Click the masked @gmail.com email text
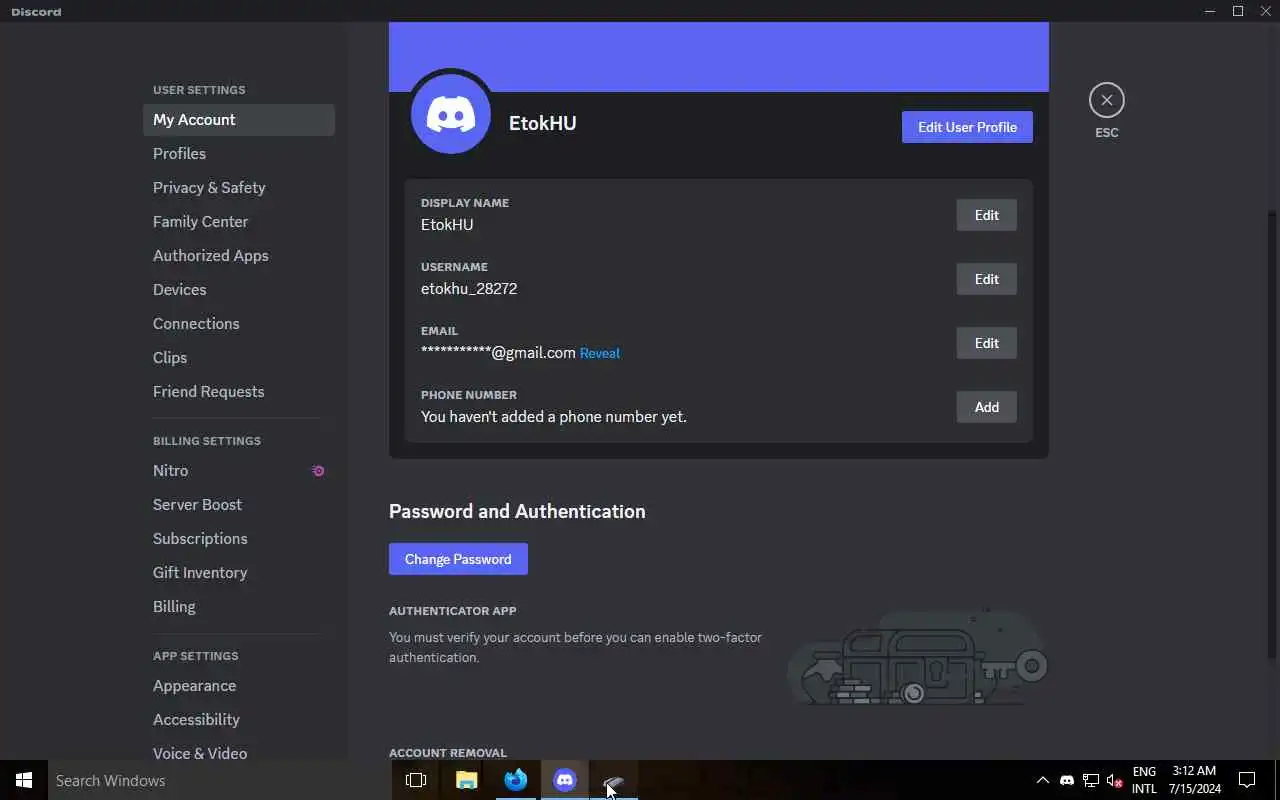The image size is (1280, 800). 498,352
